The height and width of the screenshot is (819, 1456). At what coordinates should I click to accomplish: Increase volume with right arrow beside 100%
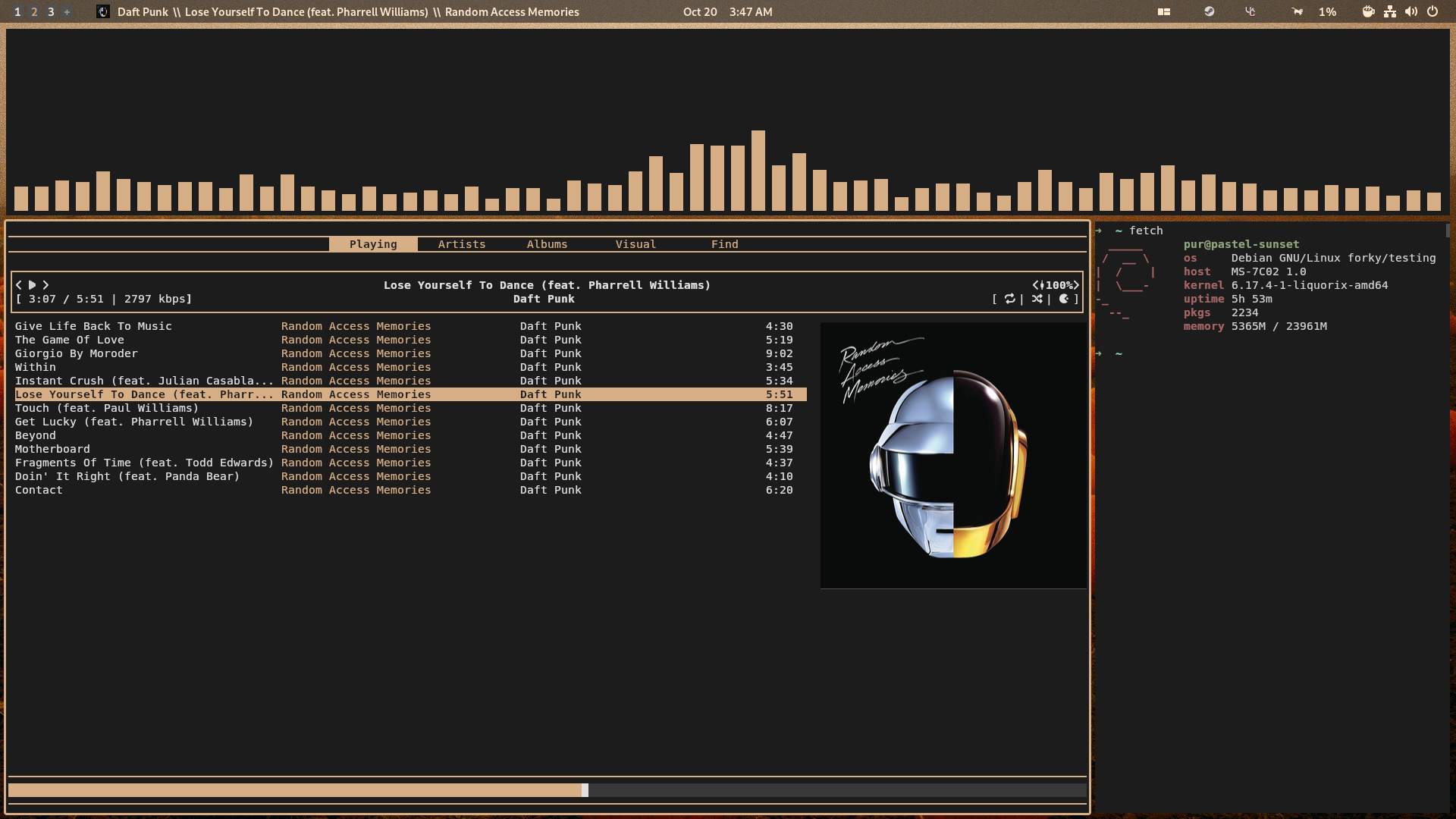point(1075,285)
